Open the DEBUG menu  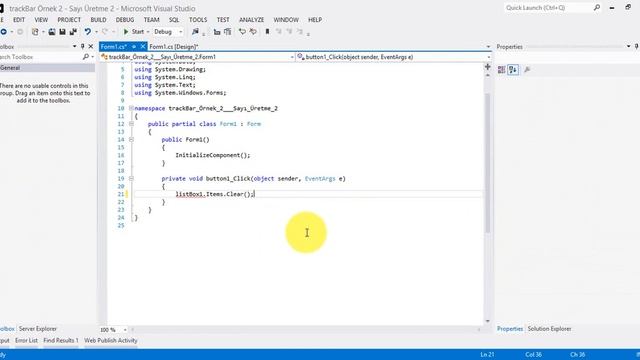(125, 20)
